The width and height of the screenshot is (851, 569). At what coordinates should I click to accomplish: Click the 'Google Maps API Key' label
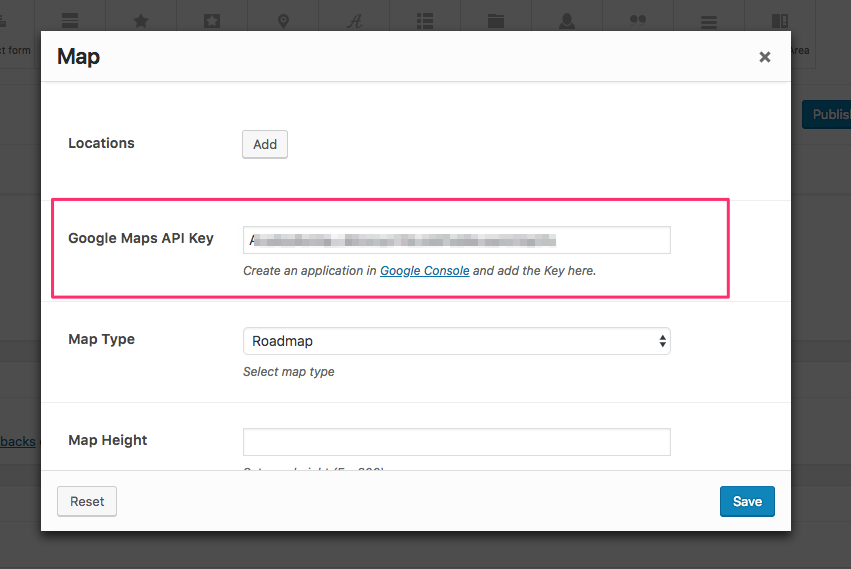pyautogui.click(x=141, y=238)
